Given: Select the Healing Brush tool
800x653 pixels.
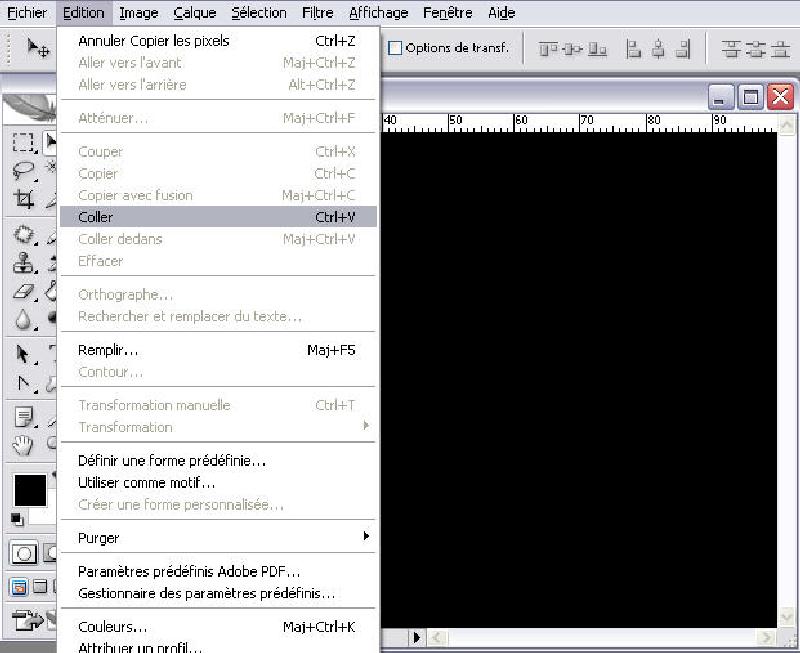Looking at the screenshot, I should (23, 235).
